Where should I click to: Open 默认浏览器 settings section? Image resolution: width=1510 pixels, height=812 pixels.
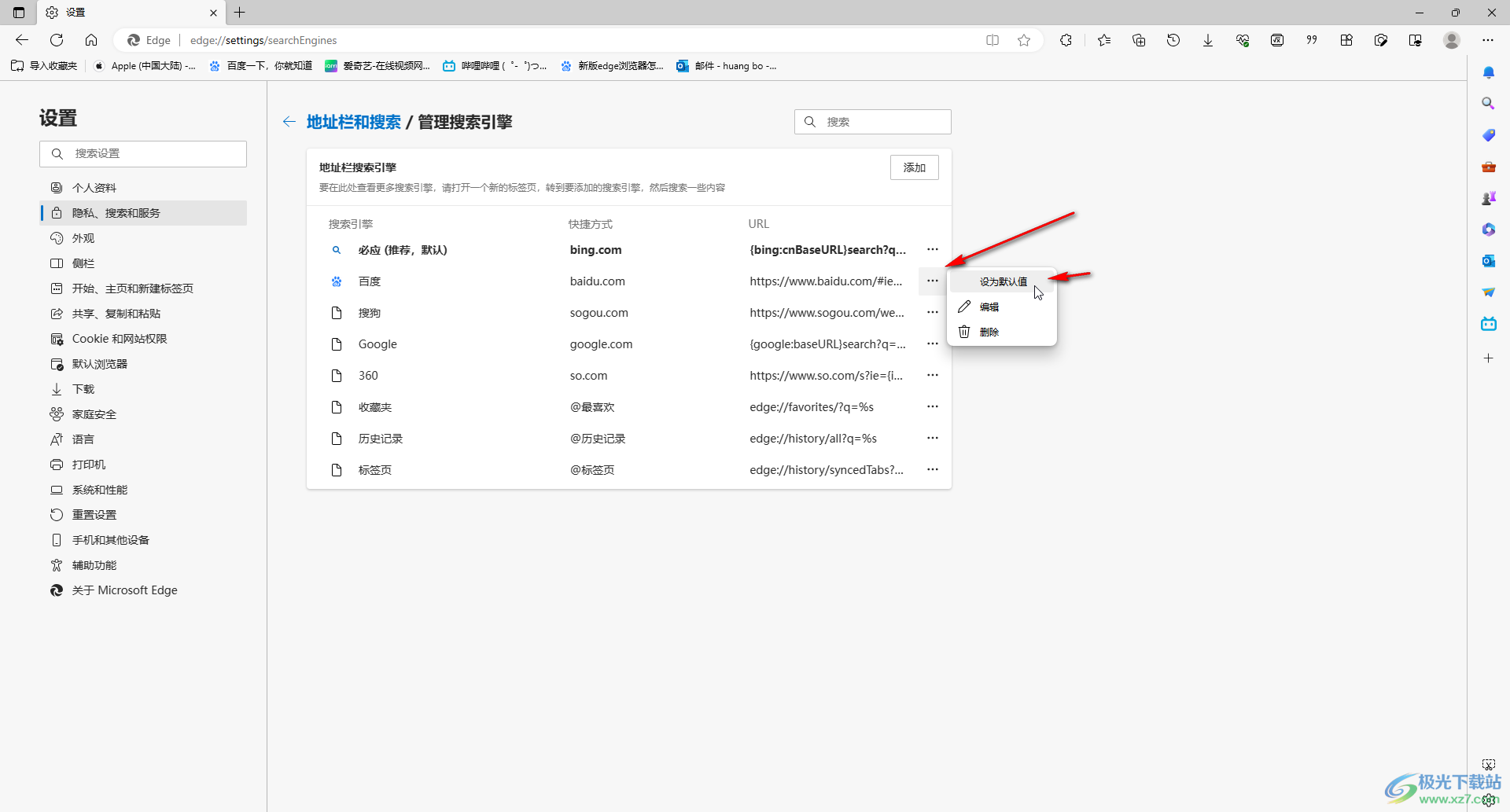[x=143, y=364]
